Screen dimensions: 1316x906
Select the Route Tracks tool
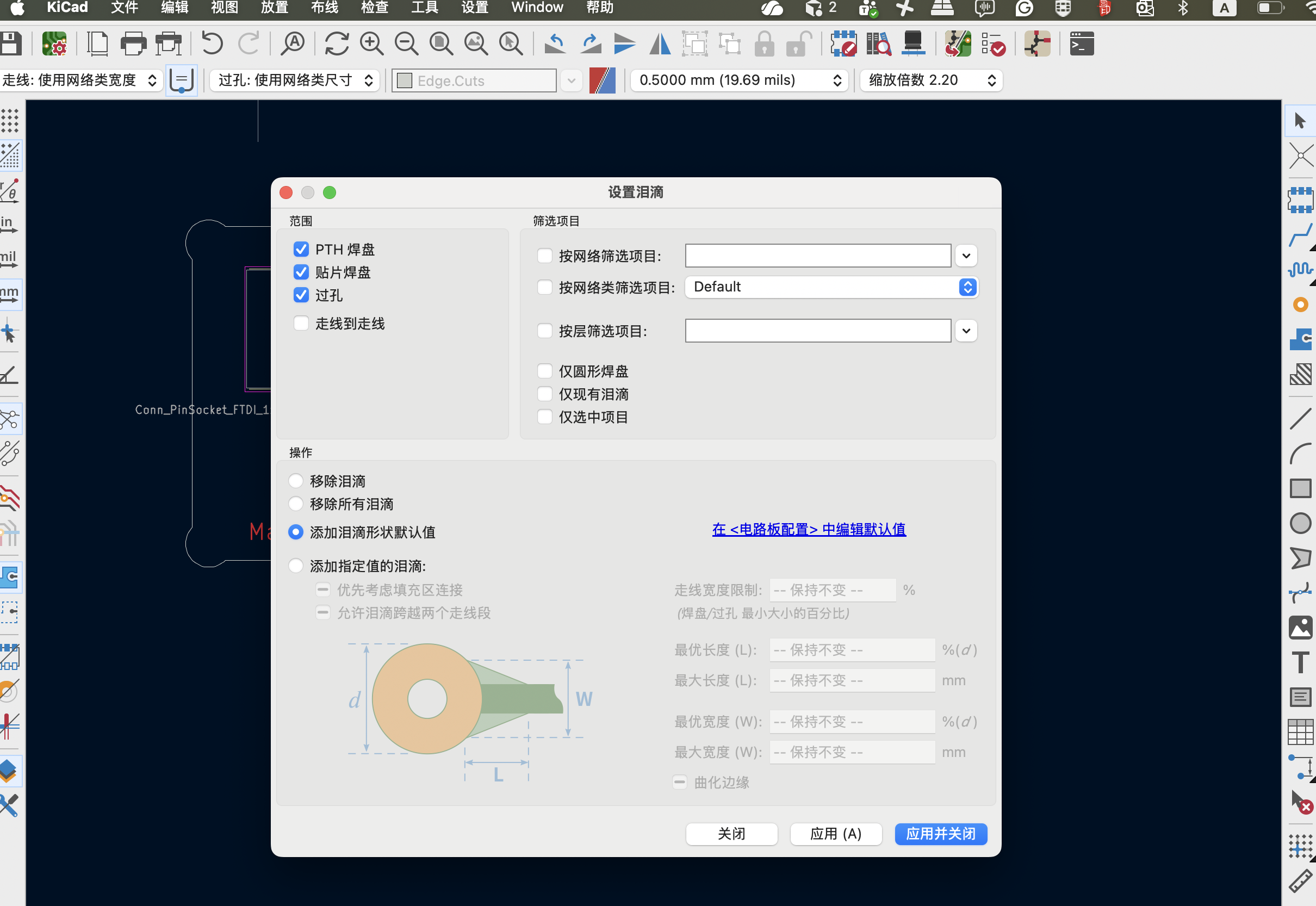pyautogui.click(x=1300, y=235)
